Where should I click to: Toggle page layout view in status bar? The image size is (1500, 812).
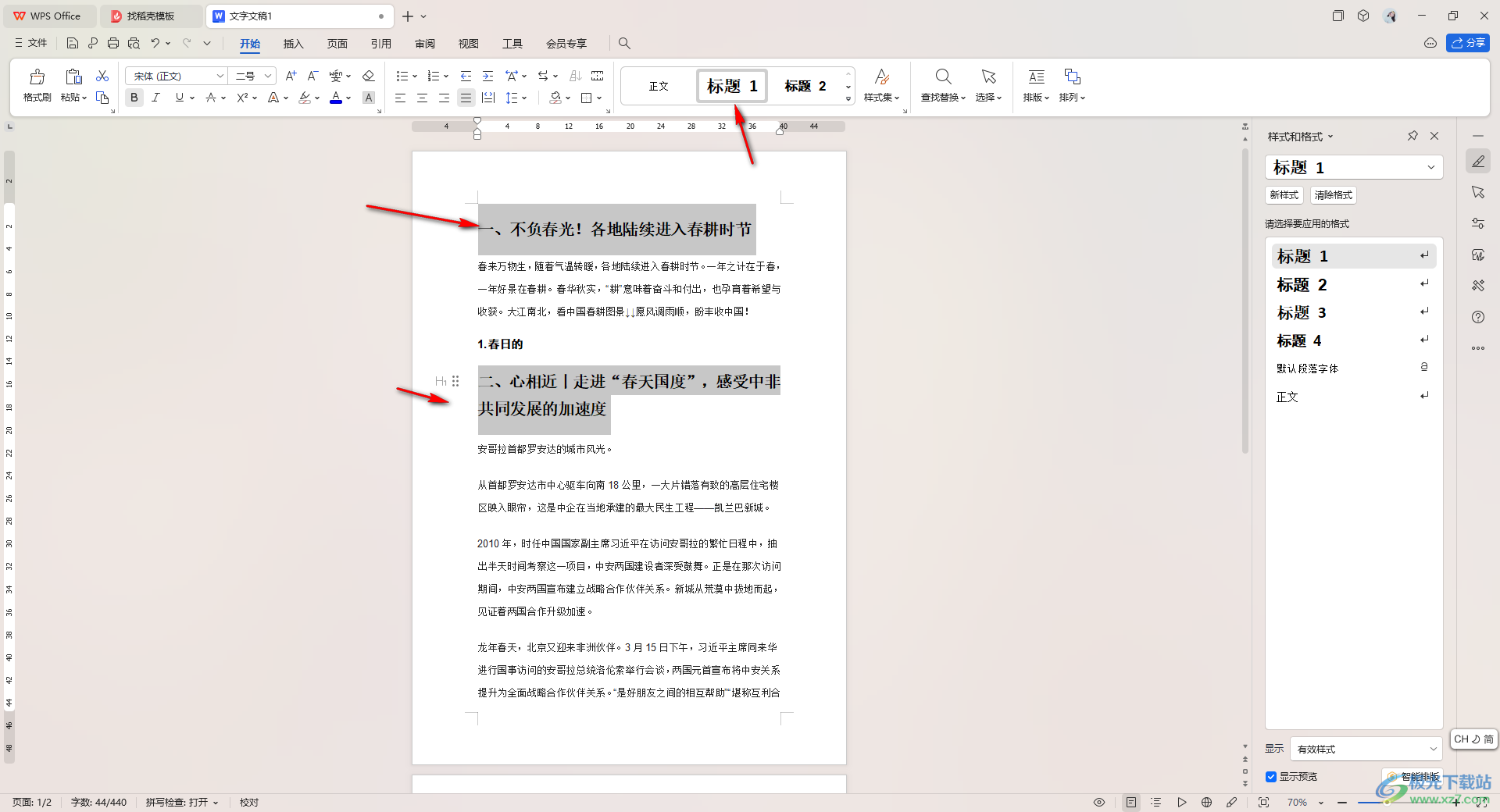click(1131, 802)
